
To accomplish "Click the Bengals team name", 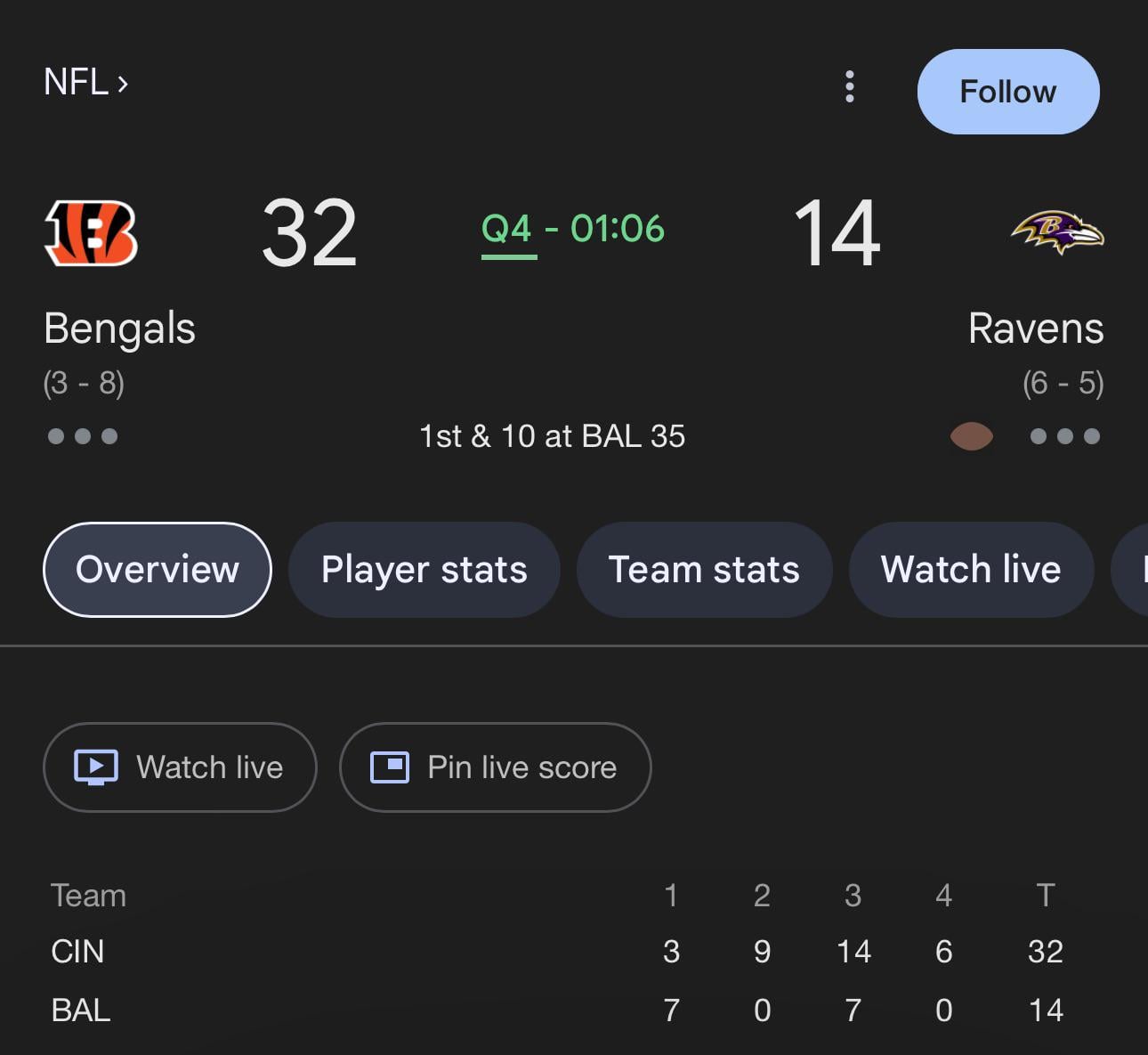I will click(119, 329).
